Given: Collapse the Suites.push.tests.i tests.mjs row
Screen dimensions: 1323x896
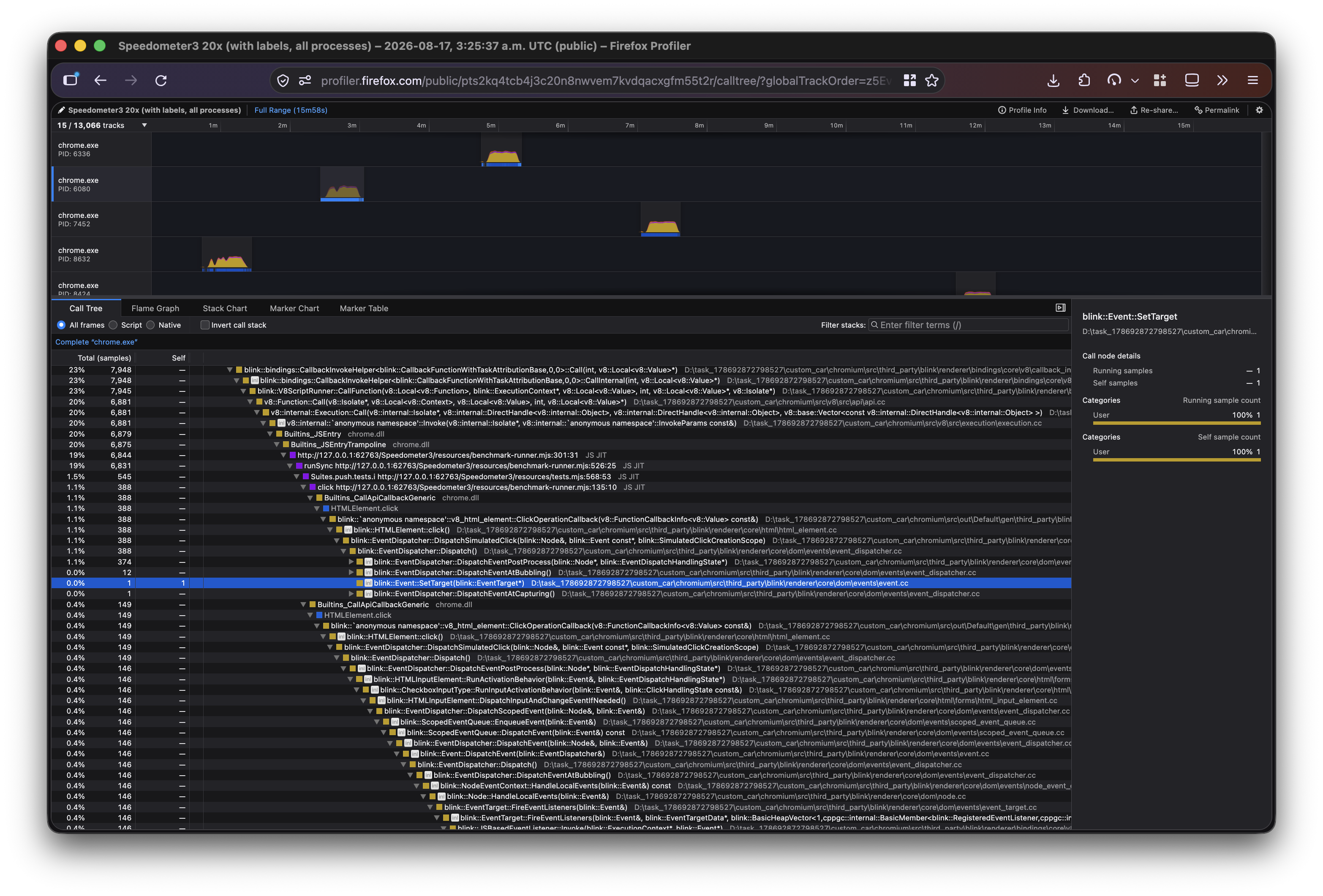Looking at the screenshot, I should pyautogui.click(x=297, y=477).
